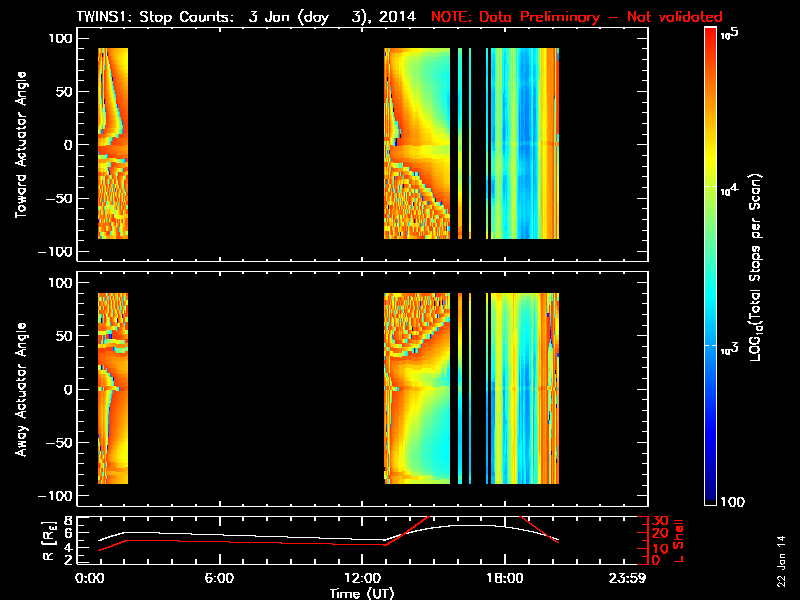Click the 100 label at the colorbar bottom
The width and height of the screenshot is (800, 600).
(732, 501)
